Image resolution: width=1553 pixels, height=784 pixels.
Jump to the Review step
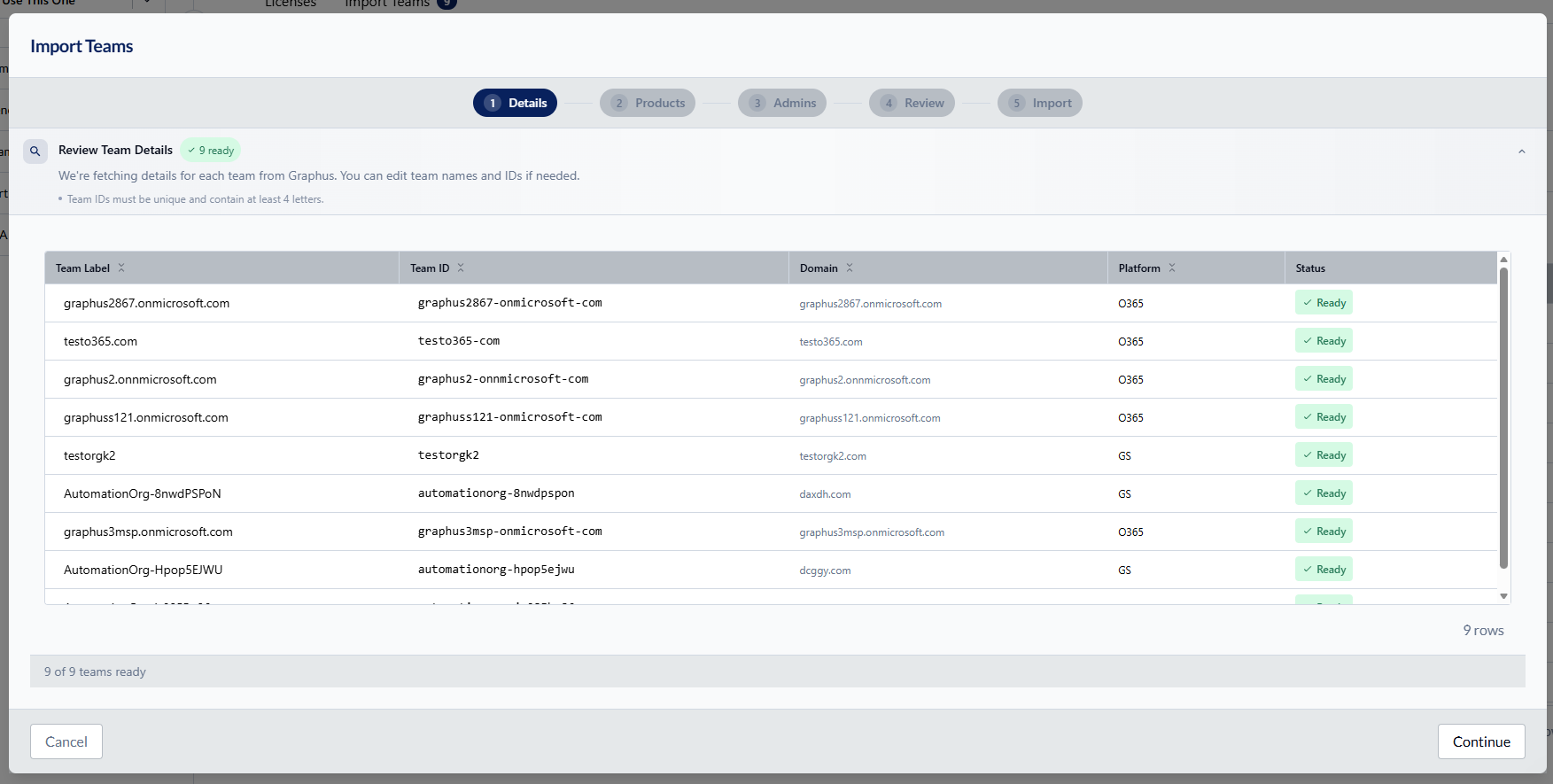[x=912, y=103]
